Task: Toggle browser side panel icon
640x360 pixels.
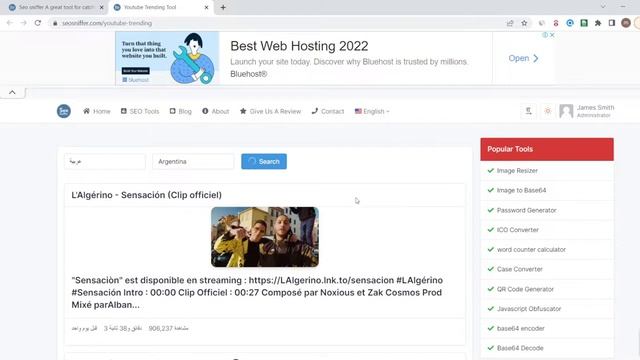Action: pos(612,23)
